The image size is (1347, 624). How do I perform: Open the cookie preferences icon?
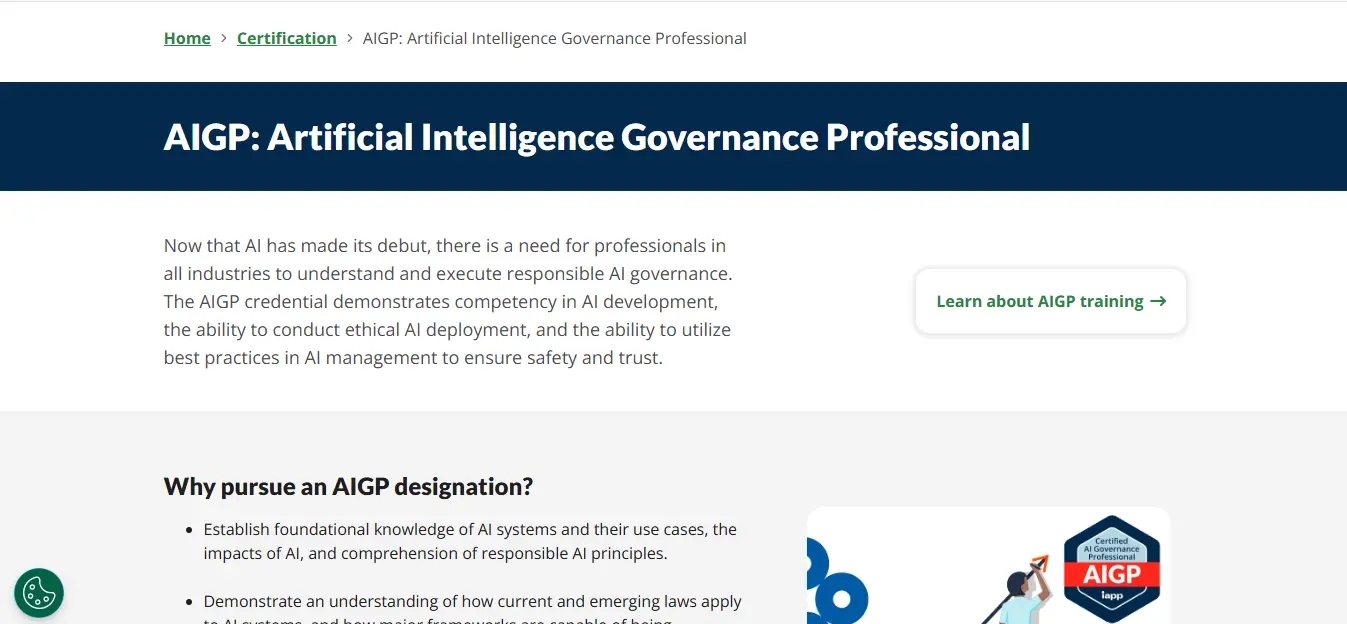pyautogui.click(x=39, y=593)
